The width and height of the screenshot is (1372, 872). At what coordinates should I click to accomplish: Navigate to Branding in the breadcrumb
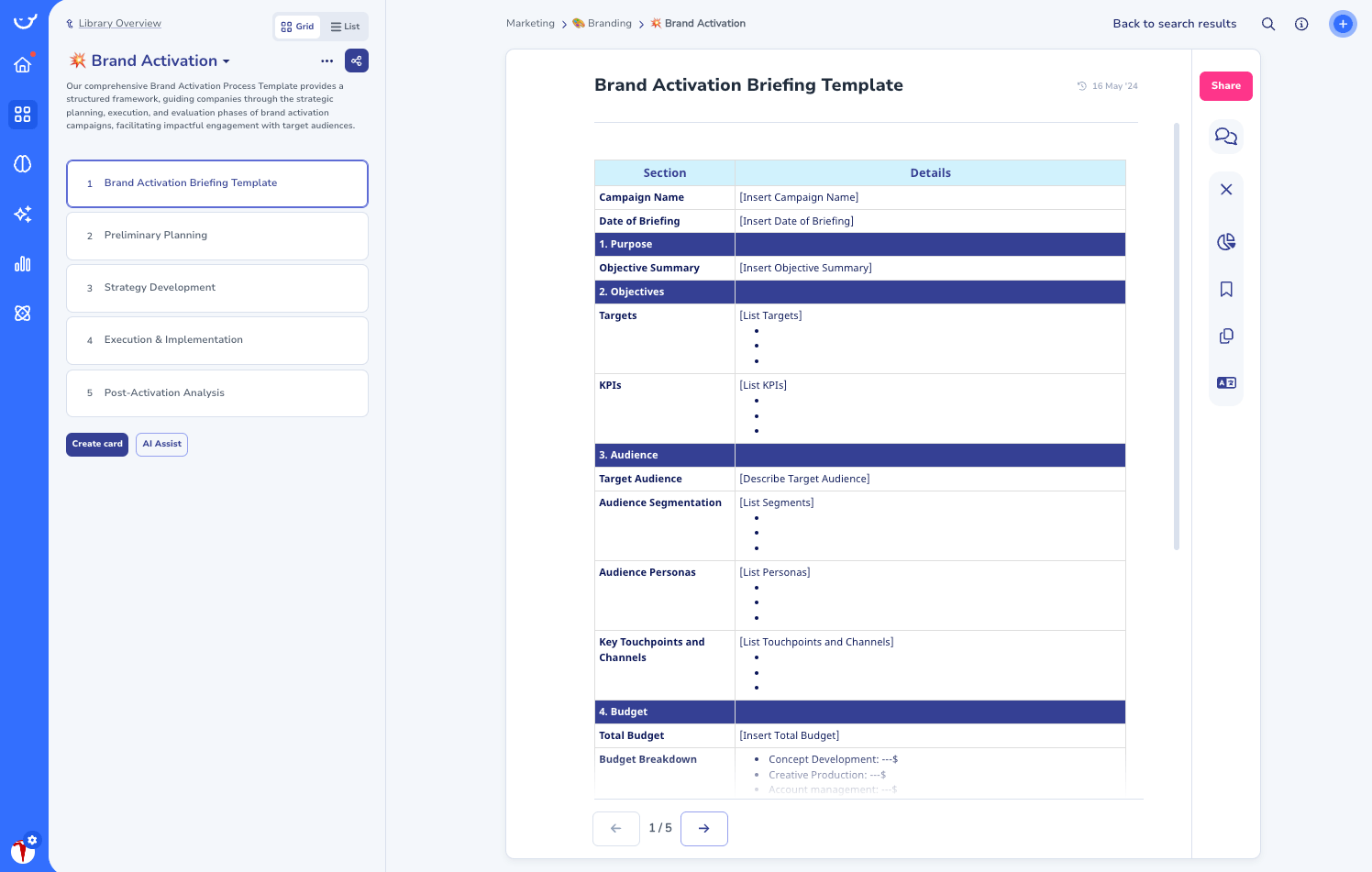pos(608,23)
